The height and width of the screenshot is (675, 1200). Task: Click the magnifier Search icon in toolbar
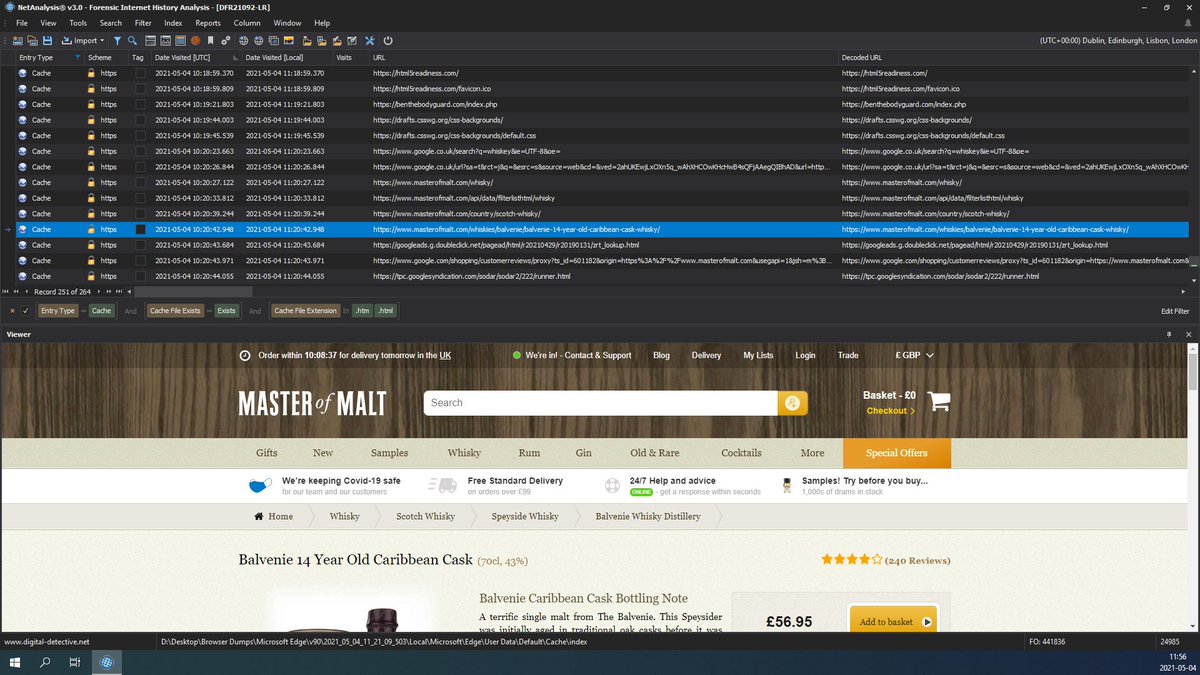click(x=132, y=41)
